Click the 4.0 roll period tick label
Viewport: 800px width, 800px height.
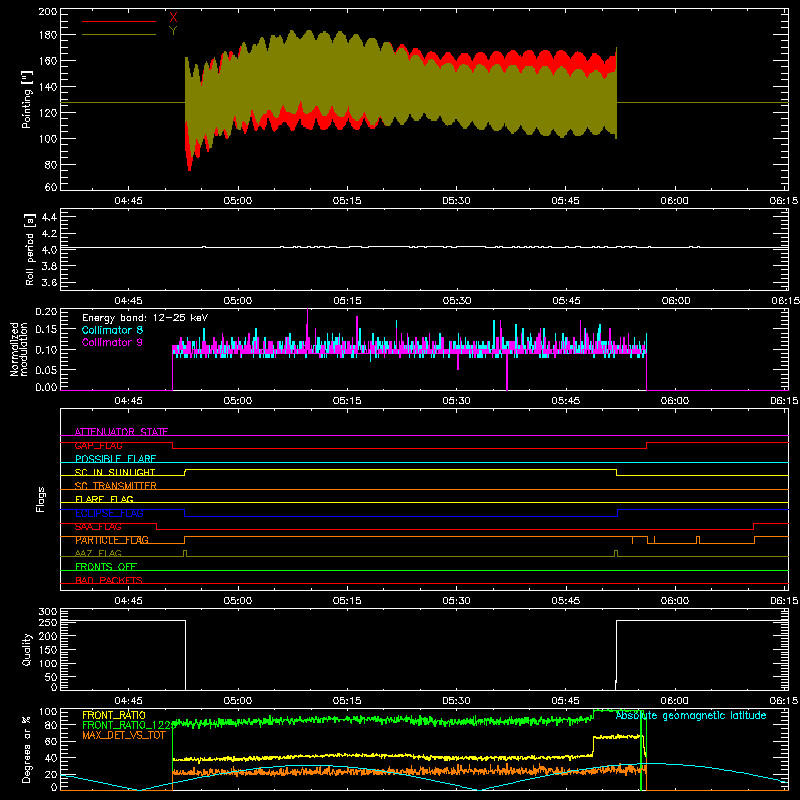click(49, 250)
